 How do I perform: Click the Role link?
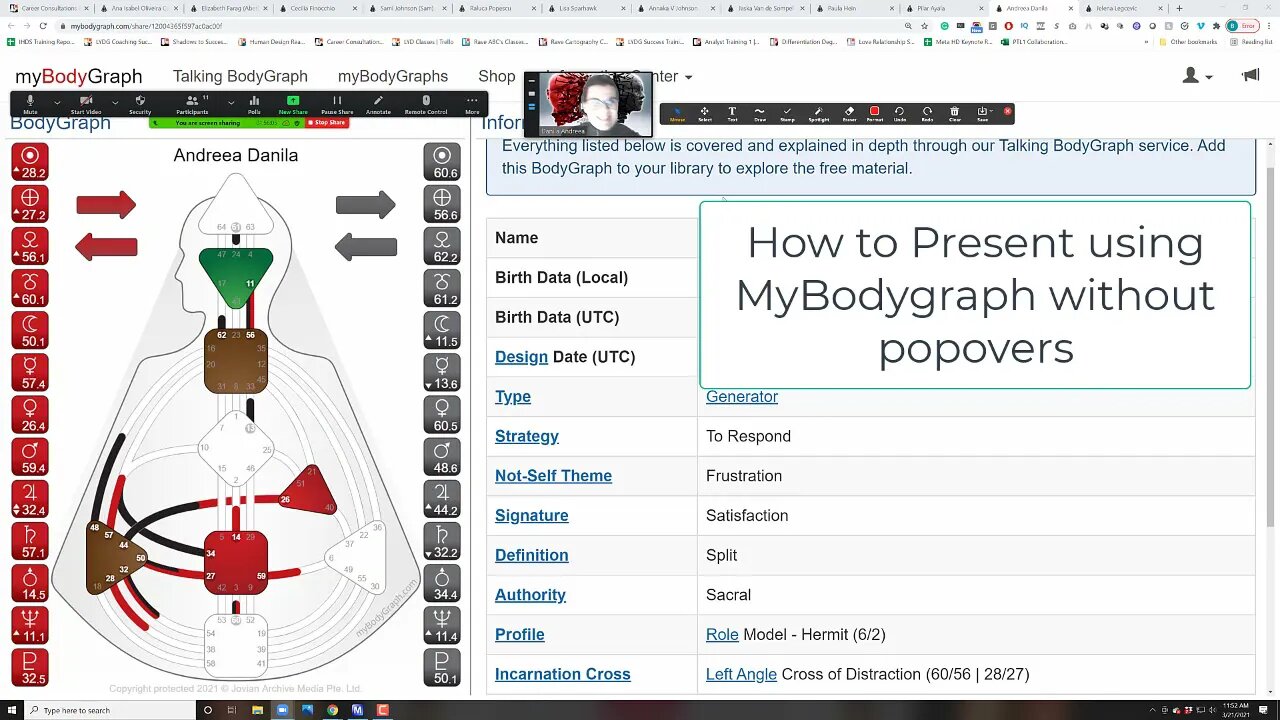[722, 635]
